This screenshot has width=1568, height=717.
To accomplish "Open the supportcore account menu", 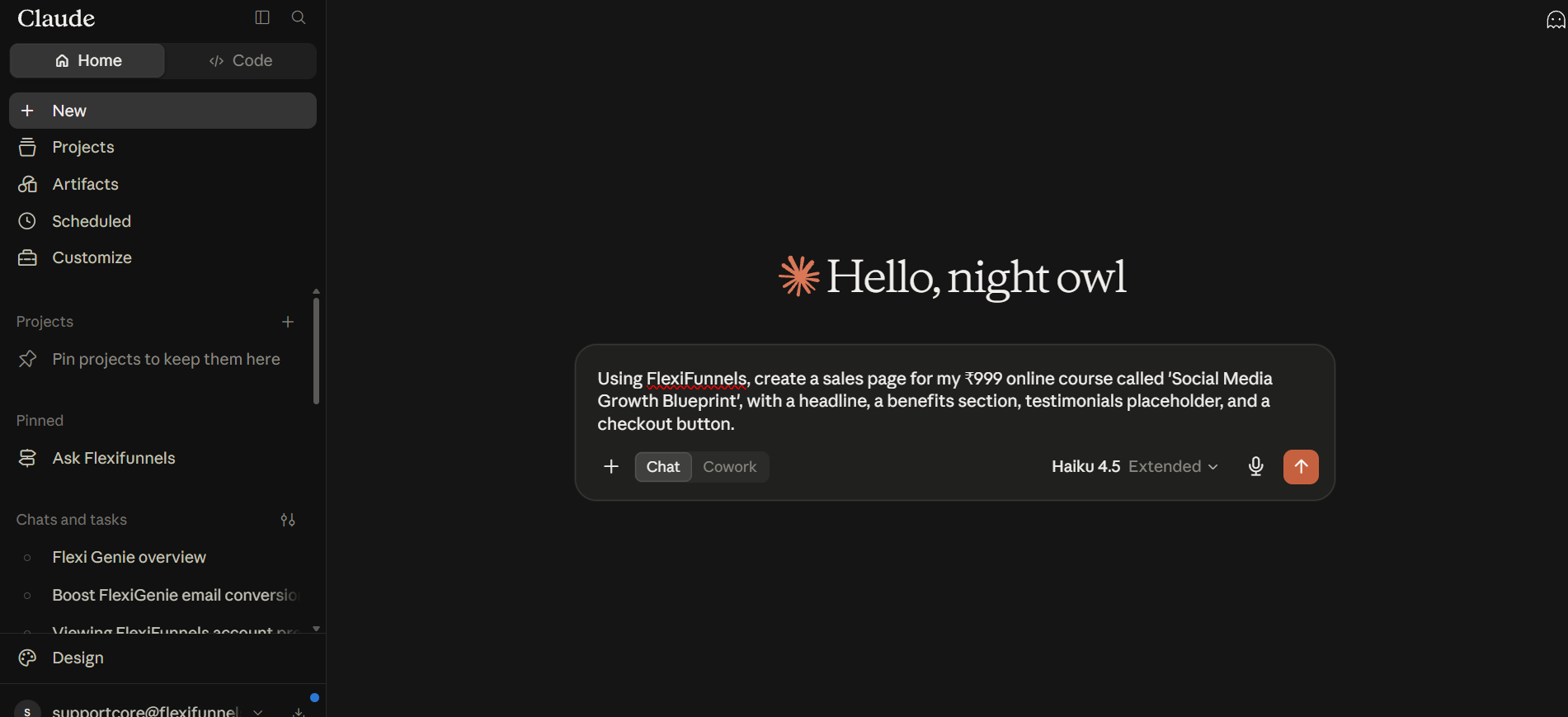I will [140, 710].
